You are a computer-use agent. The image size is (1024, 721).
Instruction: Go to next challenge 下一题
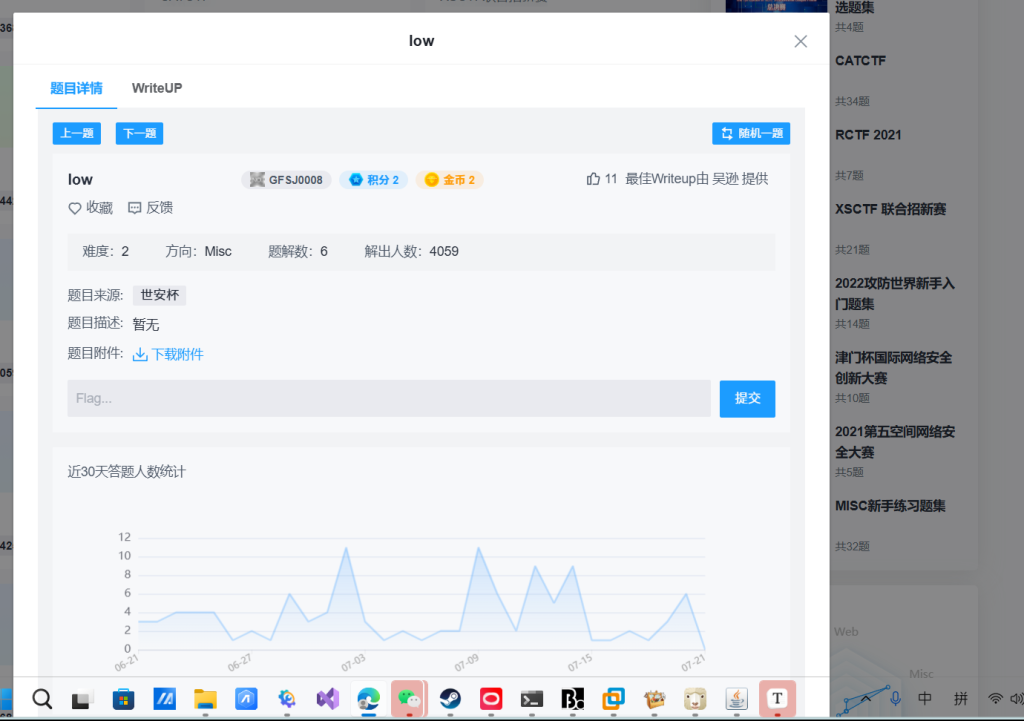[139, 133]
